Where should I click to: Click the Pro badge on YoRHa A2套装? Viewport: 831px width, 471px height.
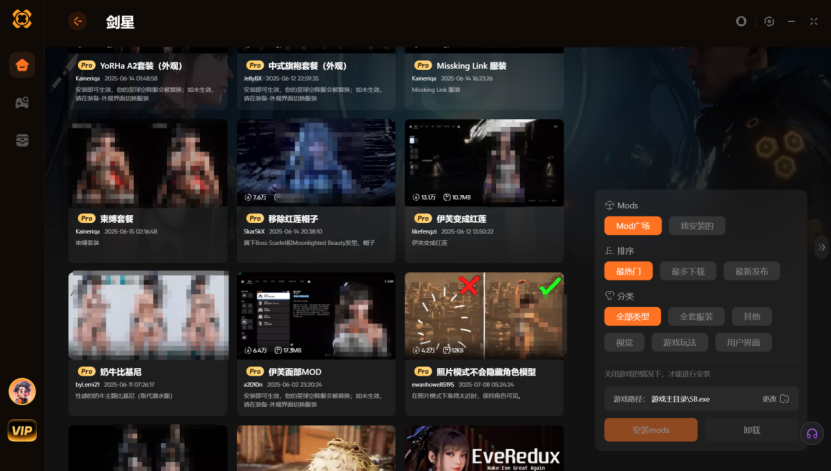pyautogui.click(x=86, y=65)
